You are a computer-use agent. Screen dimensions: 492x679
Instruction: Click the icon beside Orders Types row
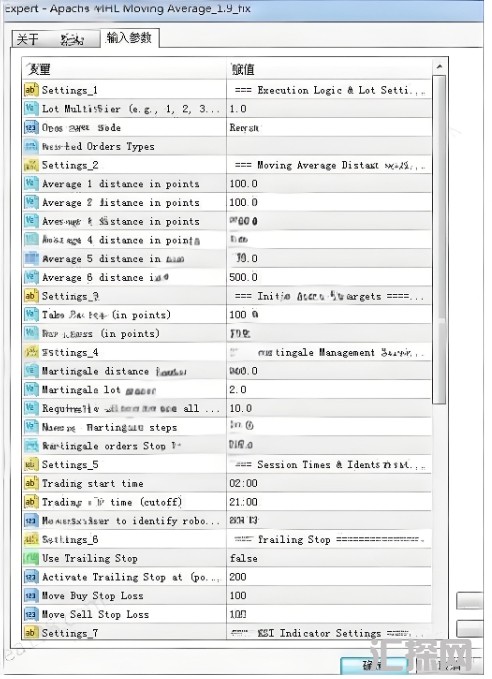(x=31, y=146)
